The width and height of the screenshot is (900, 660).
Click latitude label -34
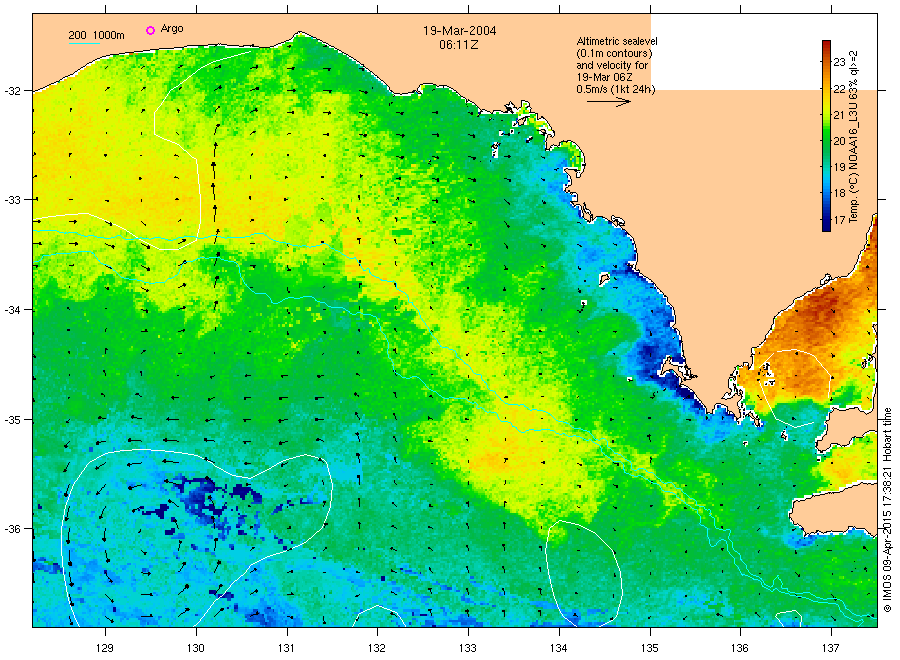tap(13, 310)
